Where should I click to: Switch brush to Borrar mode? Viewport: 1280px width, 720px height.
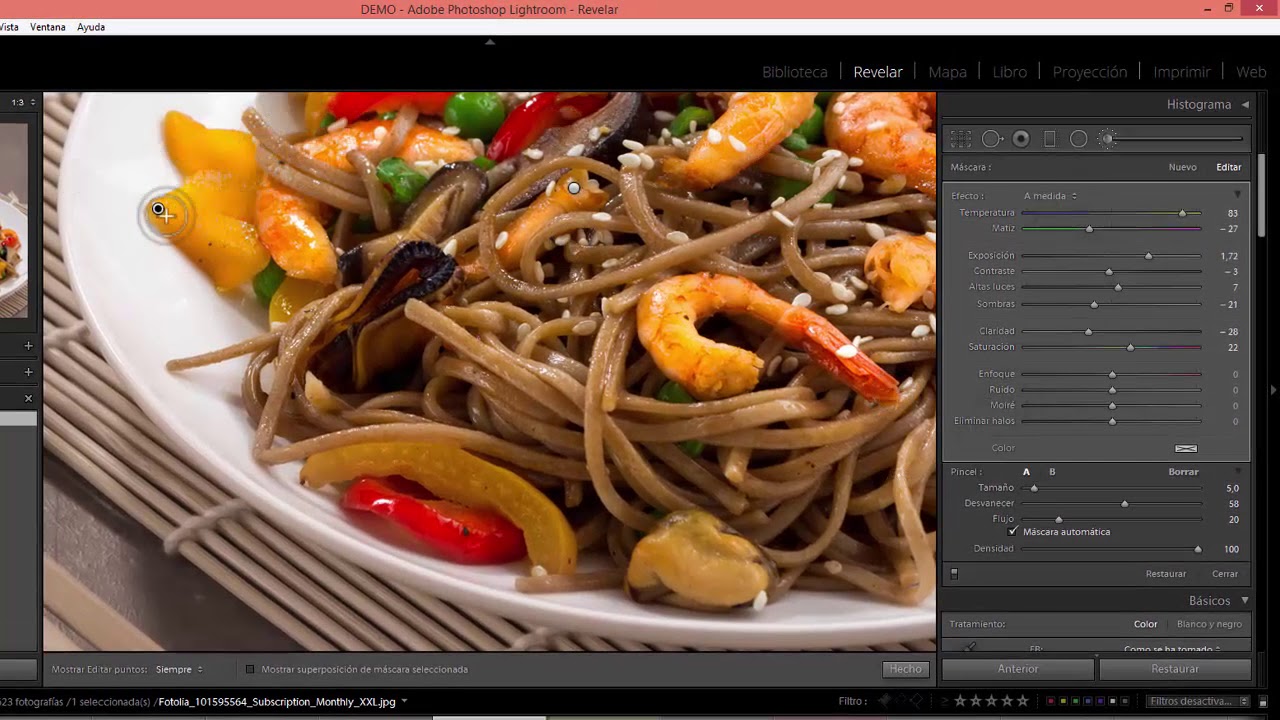(1183, 472)
